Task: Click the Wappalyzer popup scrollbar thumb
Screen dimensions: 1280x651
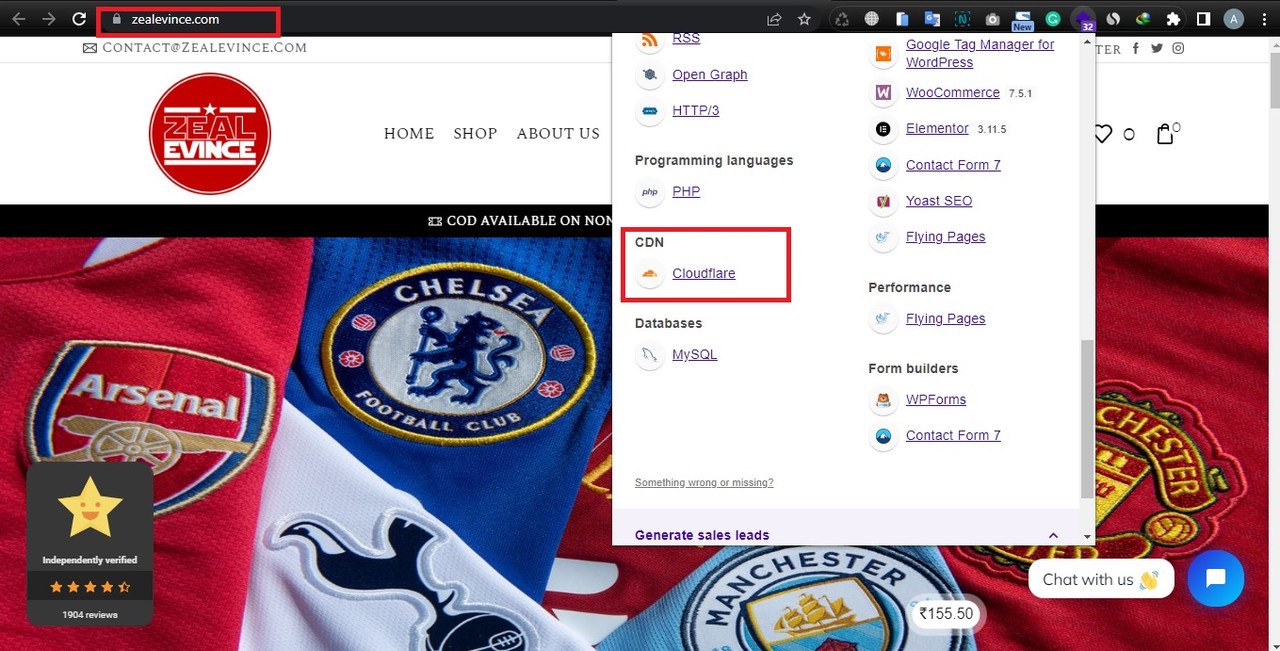Action: tap(1088, 419)
